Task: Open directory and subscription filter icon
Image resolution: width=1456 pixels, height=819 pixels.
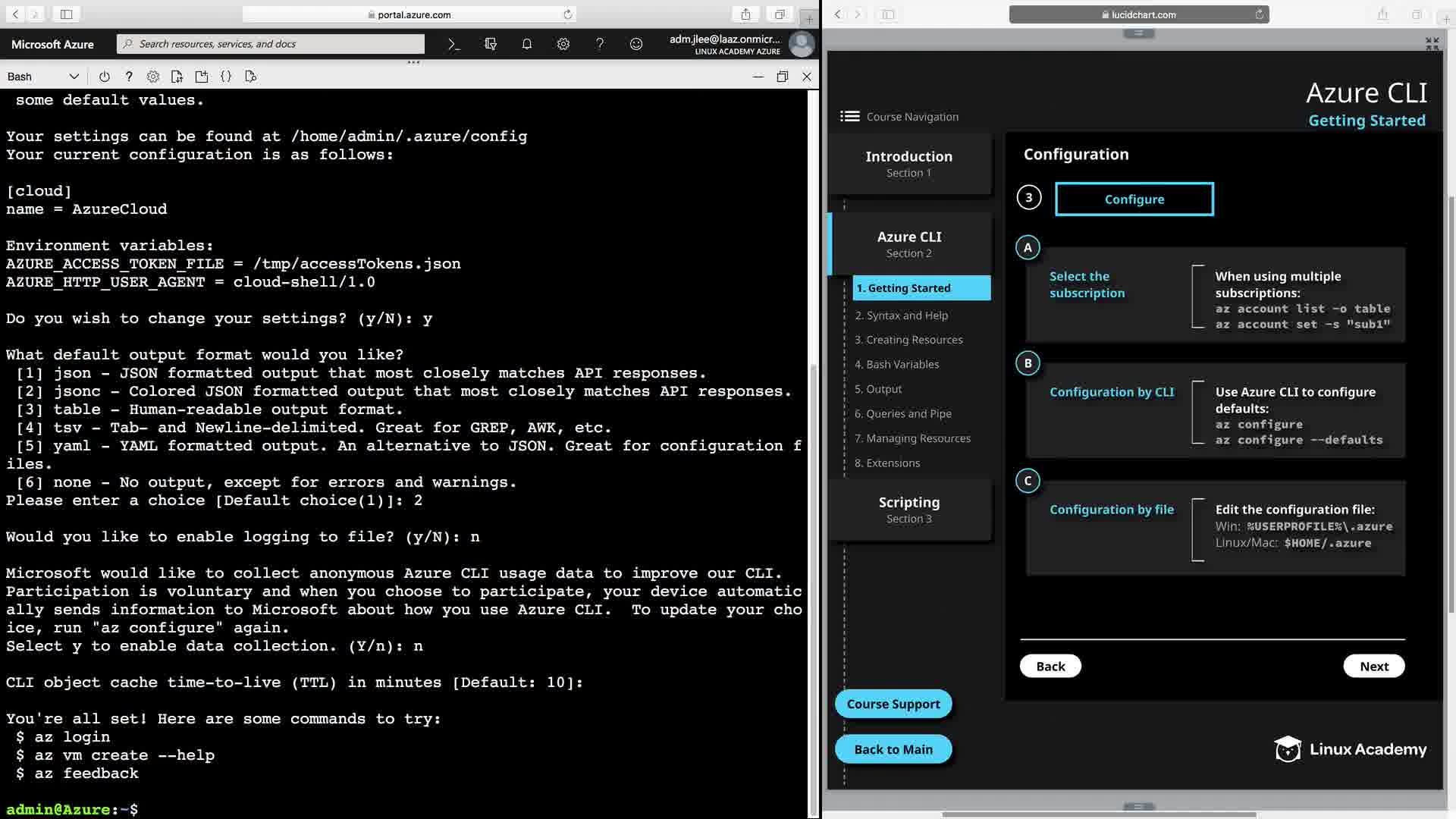Action: click(490, 44)
